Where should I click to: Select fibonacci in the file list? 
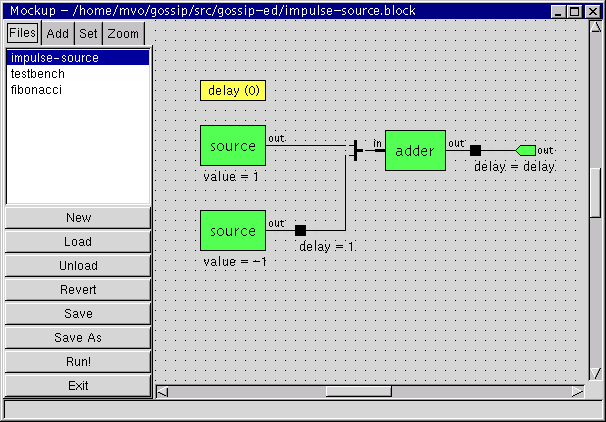36,90
